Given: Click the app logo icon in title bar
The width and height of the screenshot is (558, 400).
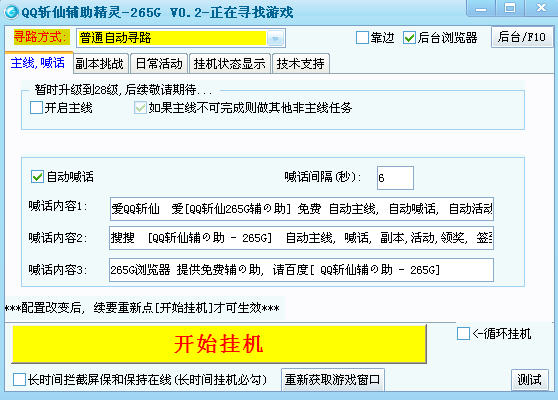Looking at the screenshot, I should click(11, 12).
